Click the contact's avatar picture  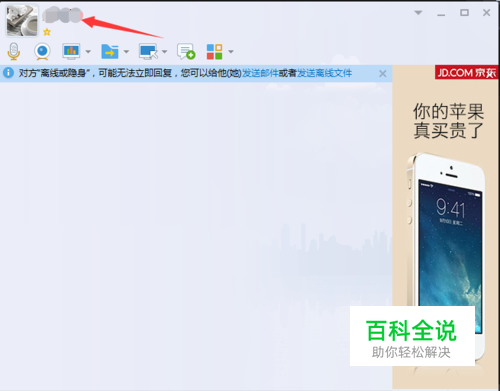coord(22,21)
